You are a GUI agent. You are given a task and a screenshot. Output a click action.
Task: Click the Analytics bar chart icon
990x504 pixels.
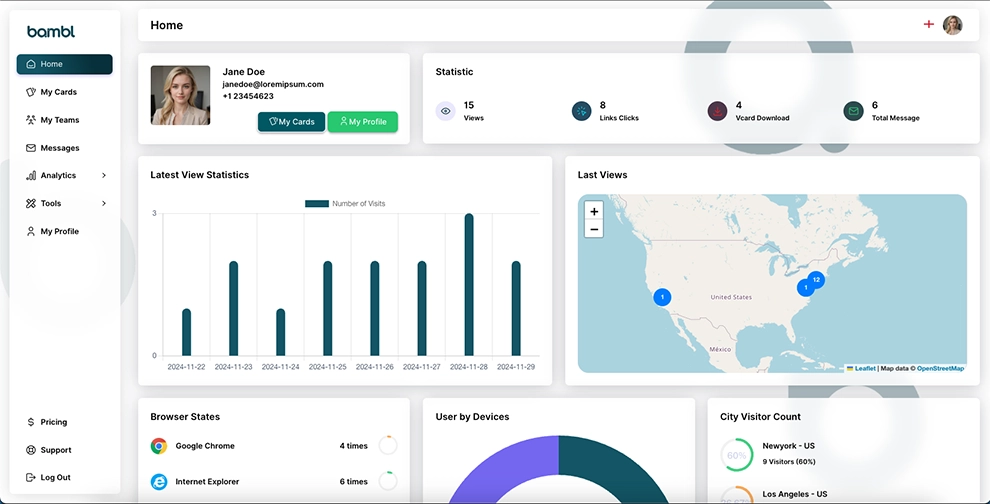(30, 176)
